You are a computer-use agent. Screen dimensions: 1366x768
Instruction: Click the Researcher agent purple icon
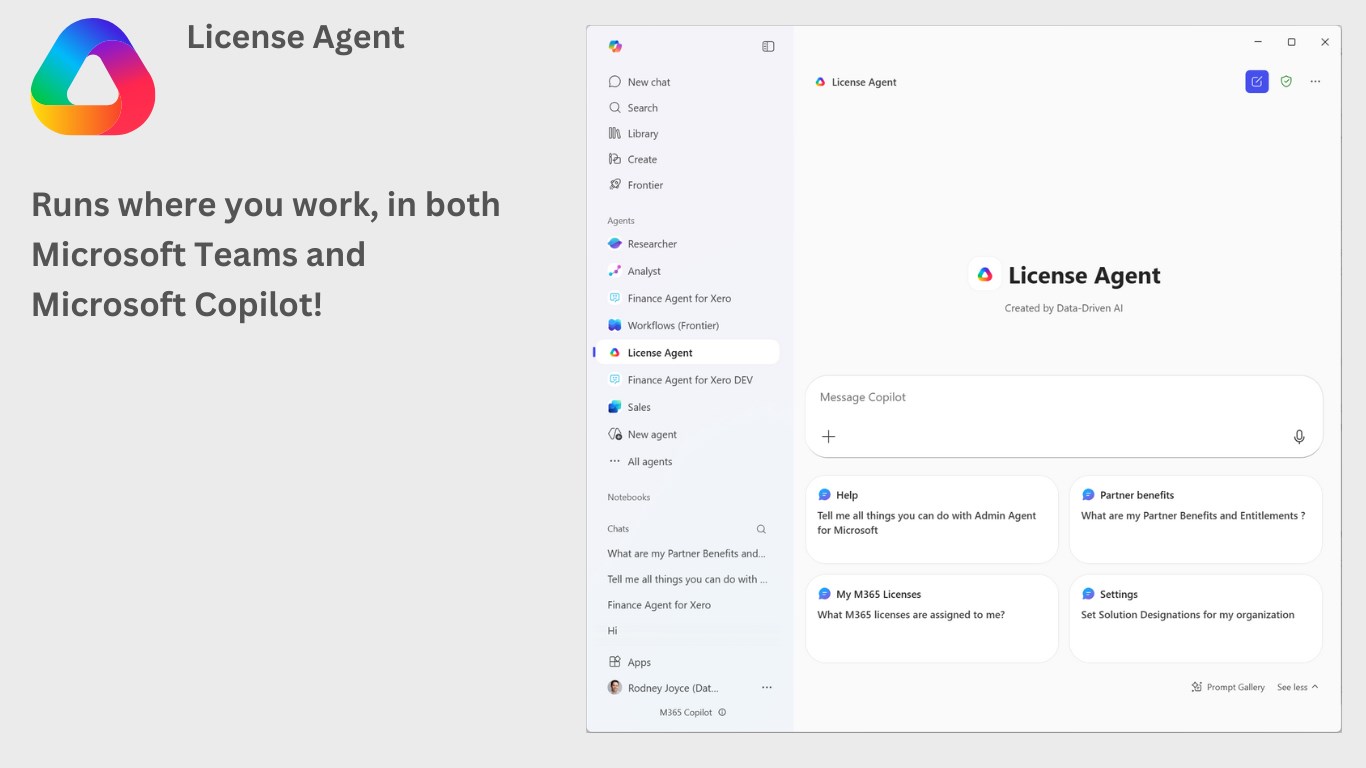click(x=615, y=244)
